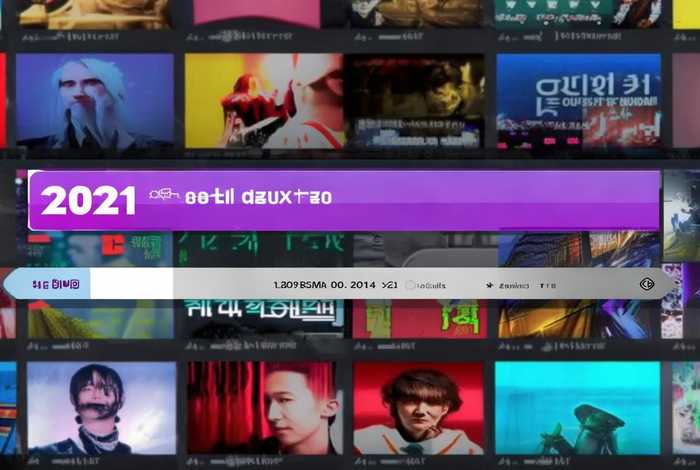Open the gold building thumbnail below purple banner
This screenshot has height=470, width=700.
[x=579, y=249]
